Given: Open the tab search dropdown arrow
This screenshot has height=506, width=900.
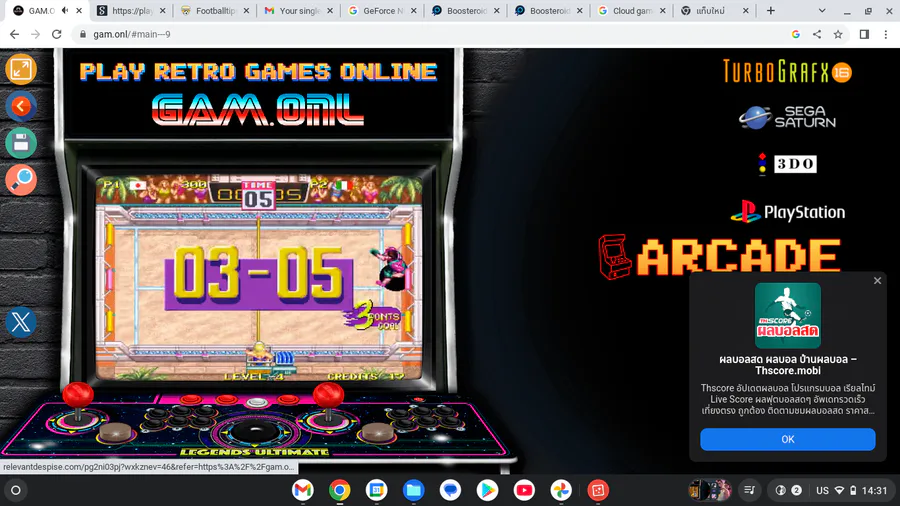Looking at the screenshot, I should (822, 11).
